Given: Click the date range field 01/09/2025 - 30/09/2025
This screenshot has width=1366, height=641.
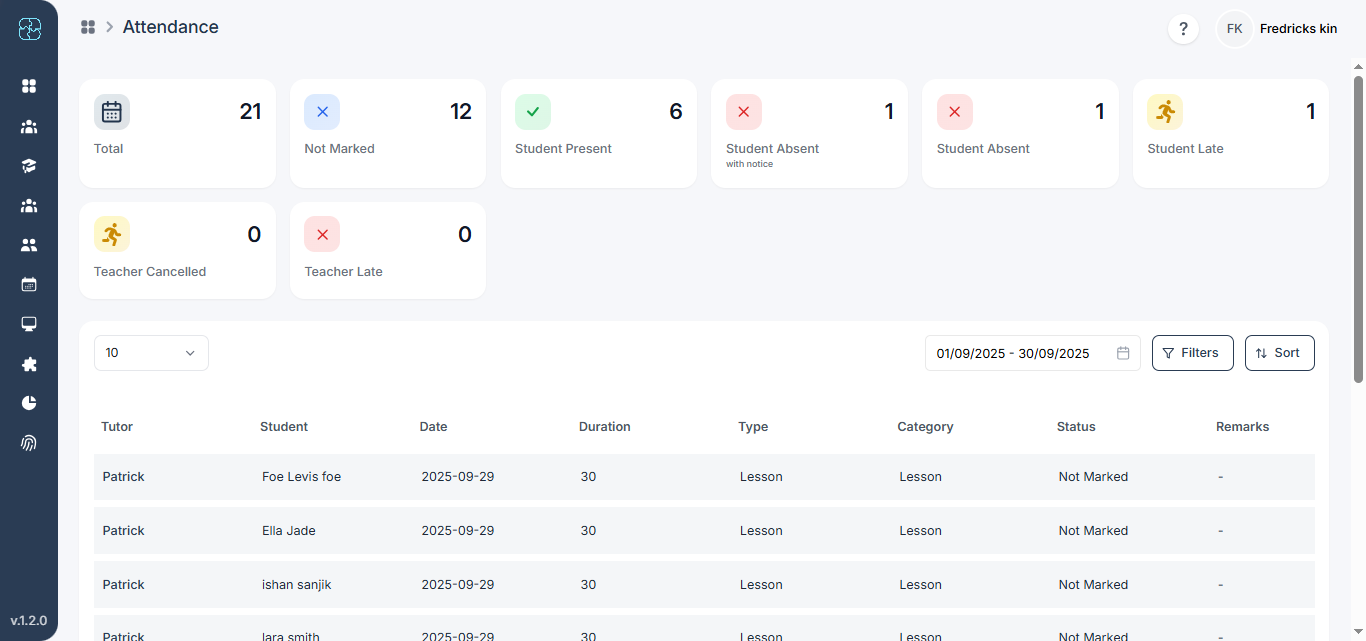Looking at the screenshot, I should pyautogui.click(x=1033, y=353).
